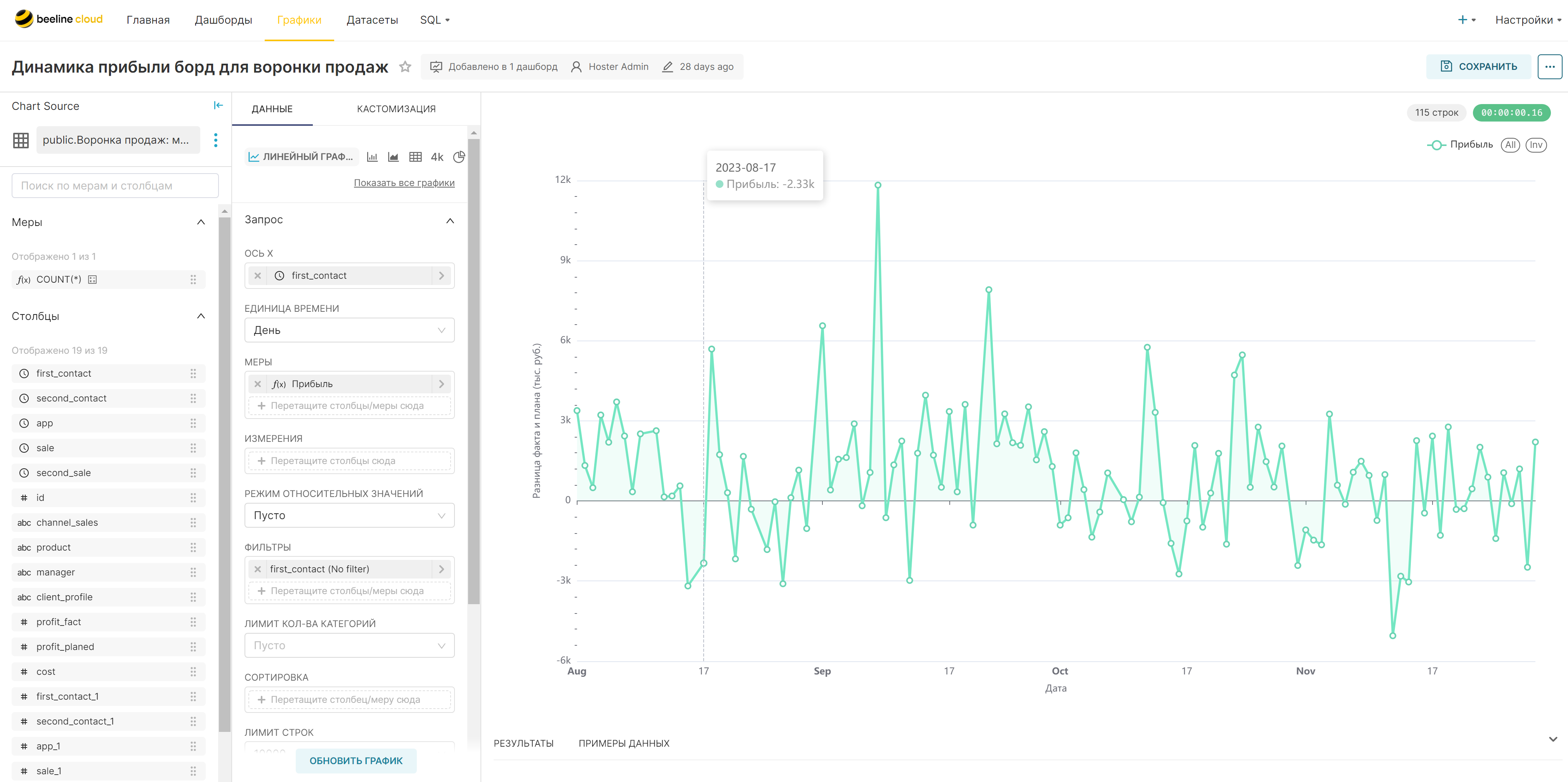Open the dataset options three-dot menu
1568x782 pixels.
click(x=215, y=140)
